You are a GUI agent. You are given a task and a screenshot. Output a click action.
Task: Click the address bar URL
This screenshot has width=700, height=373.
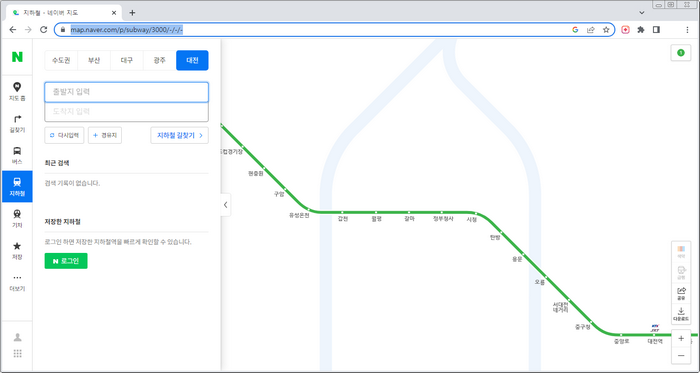tap(127, 30)
